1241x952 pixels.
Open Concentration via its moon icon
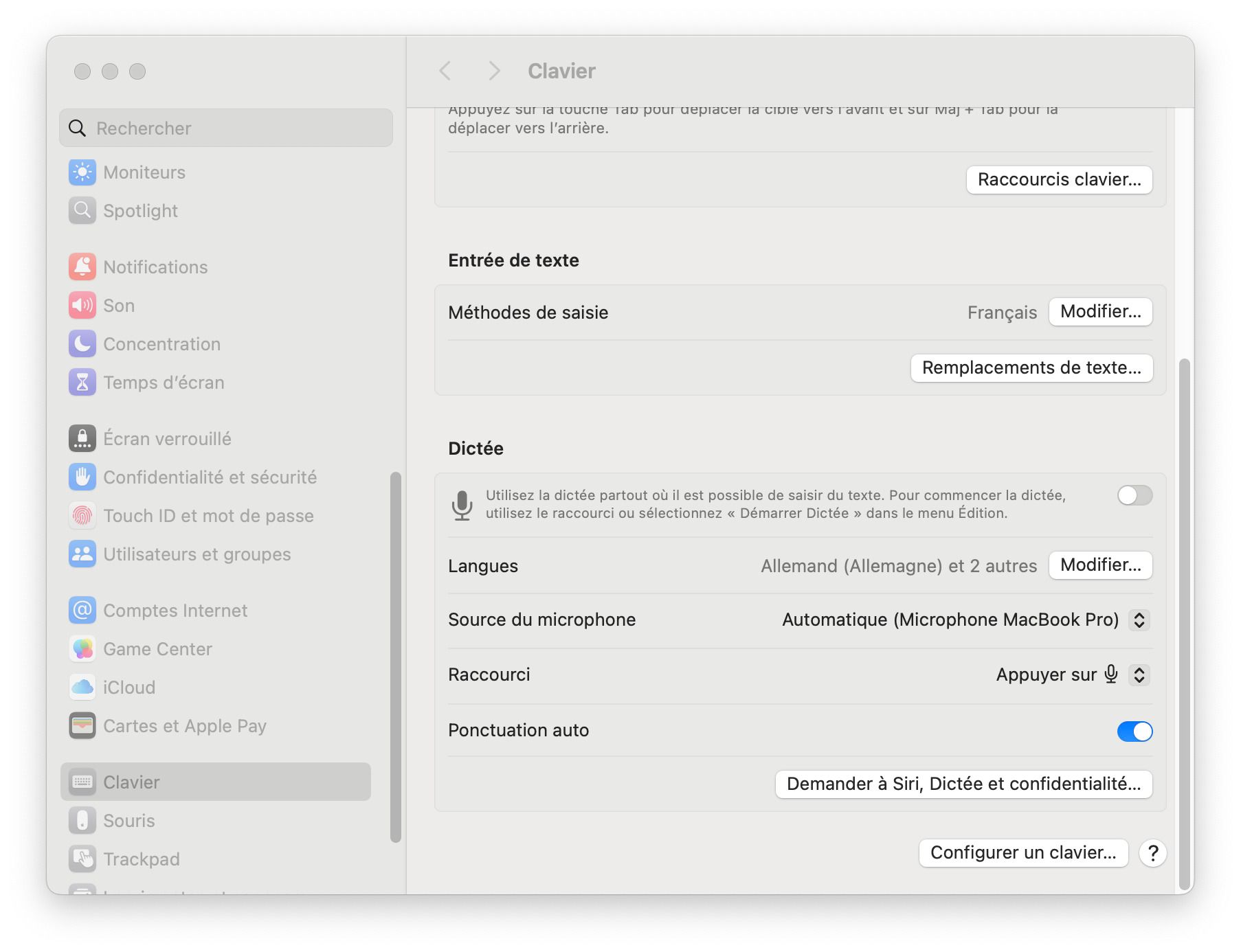(82, 344)
